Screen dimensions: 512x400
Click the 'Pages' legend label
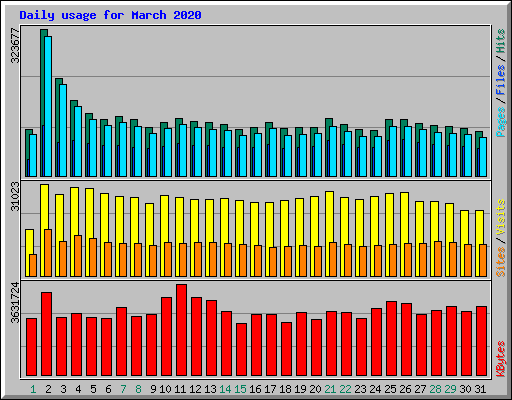[x=501, y=122]
